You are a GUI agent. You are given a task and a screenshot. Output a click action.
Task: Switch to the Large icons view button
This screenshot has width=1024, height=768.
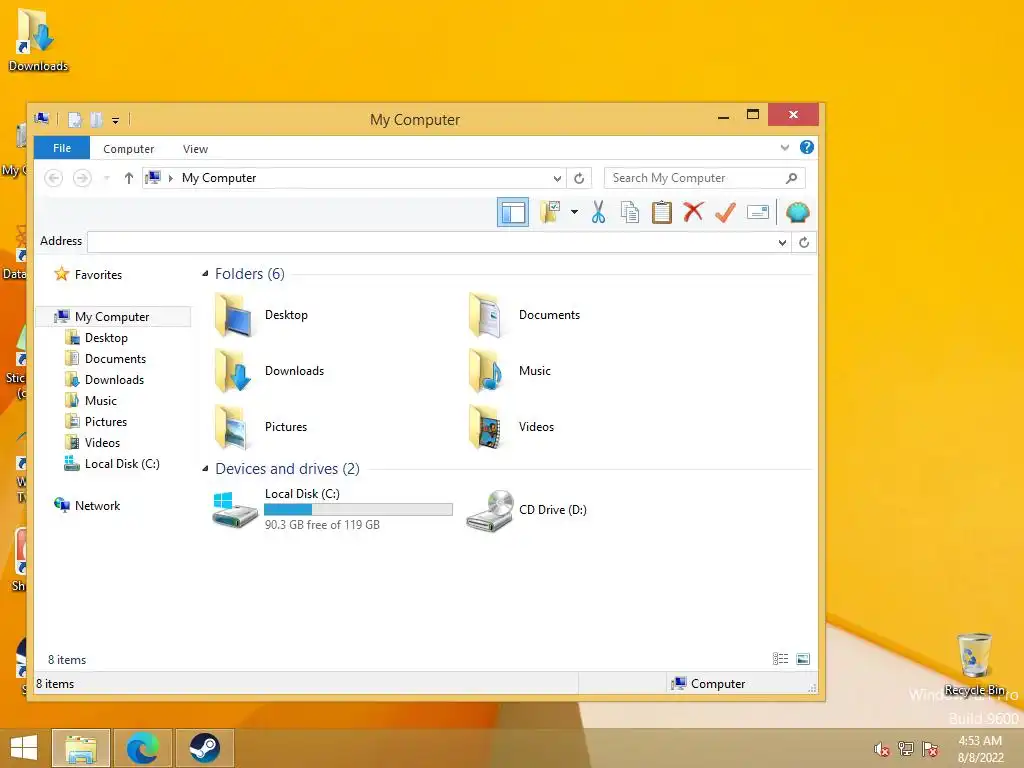(803, 659)
